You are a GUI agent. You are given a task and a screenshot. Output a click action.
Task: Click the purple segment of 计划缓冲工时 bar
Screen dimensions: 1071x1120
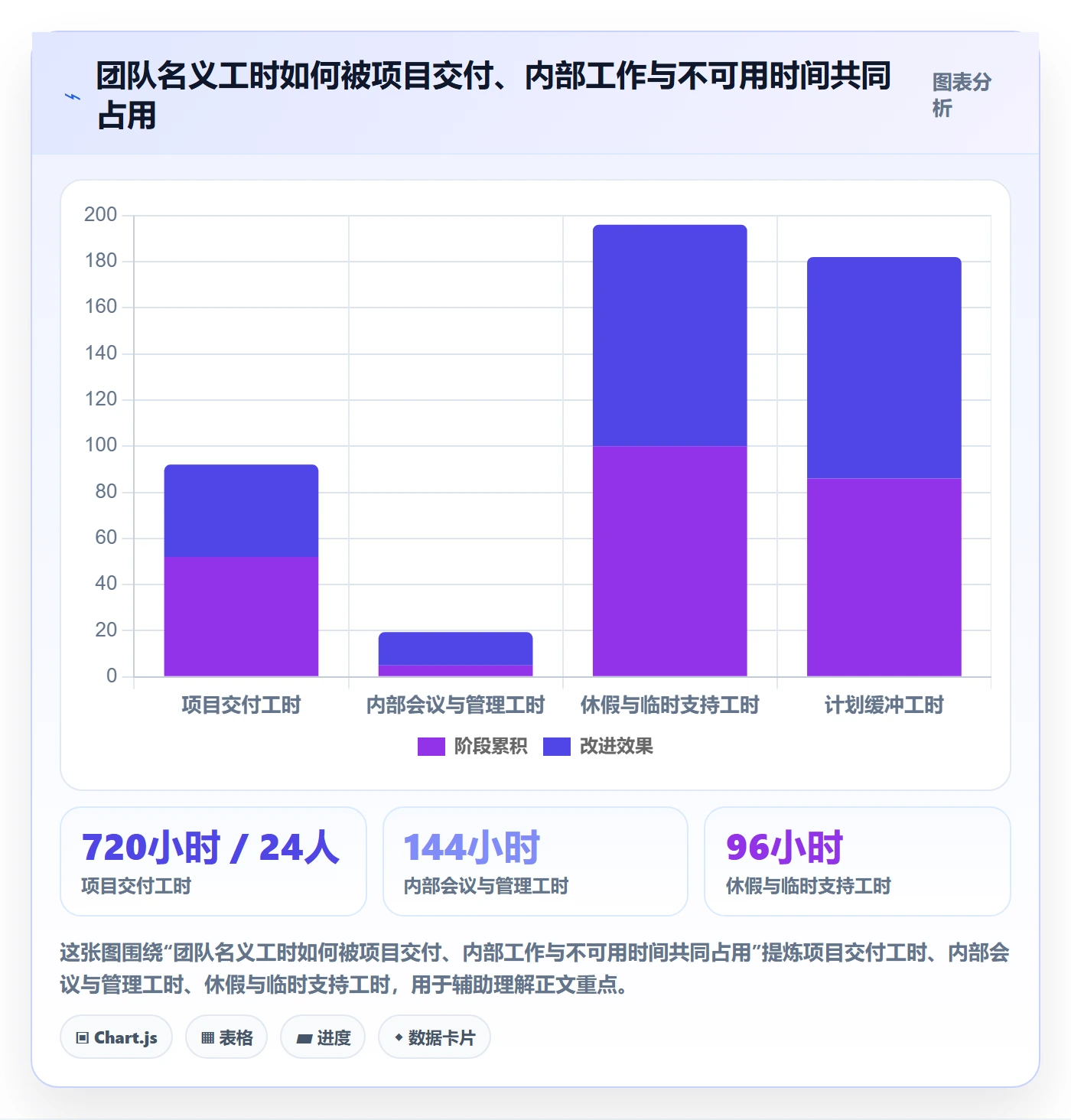point(884,577)
